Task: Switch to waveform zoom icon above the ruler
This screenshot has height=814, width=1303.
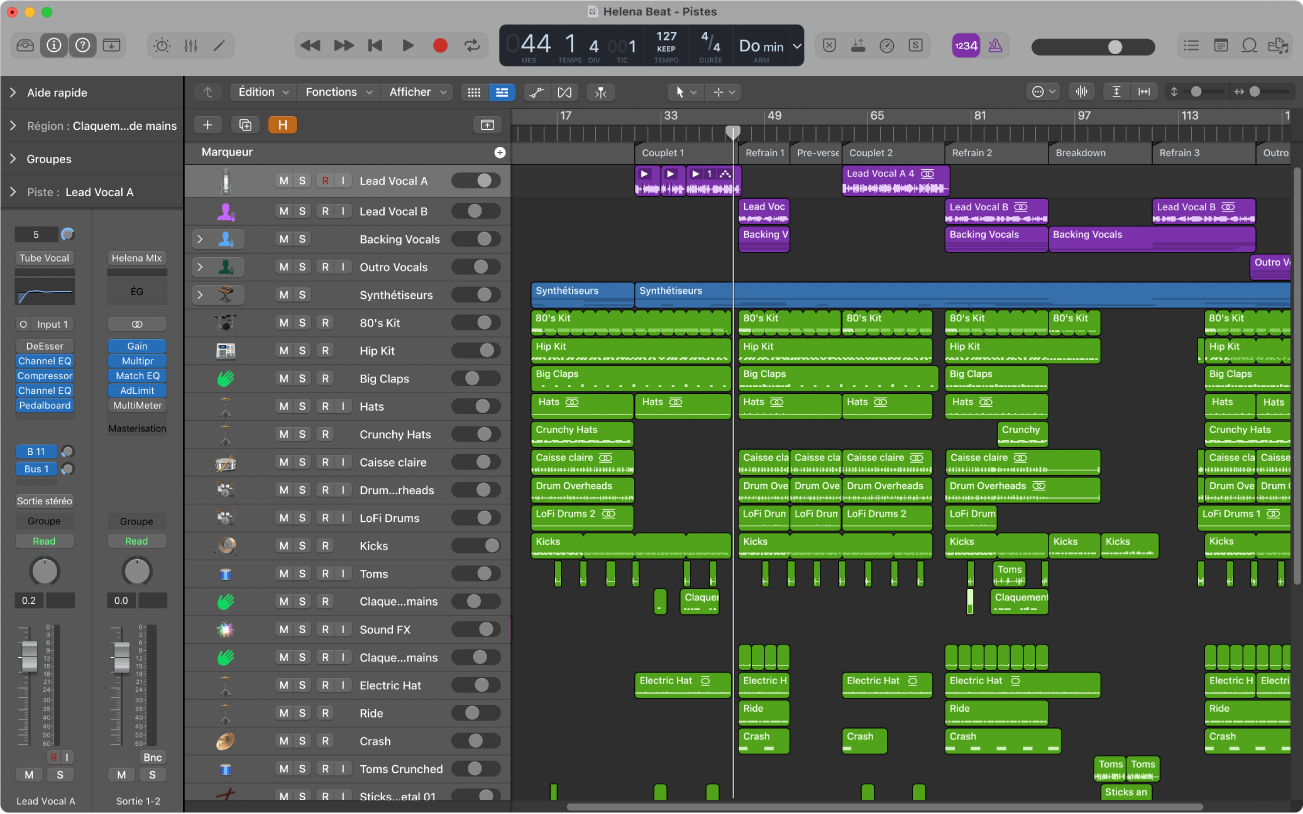Action: click(x=1081, y=91)
